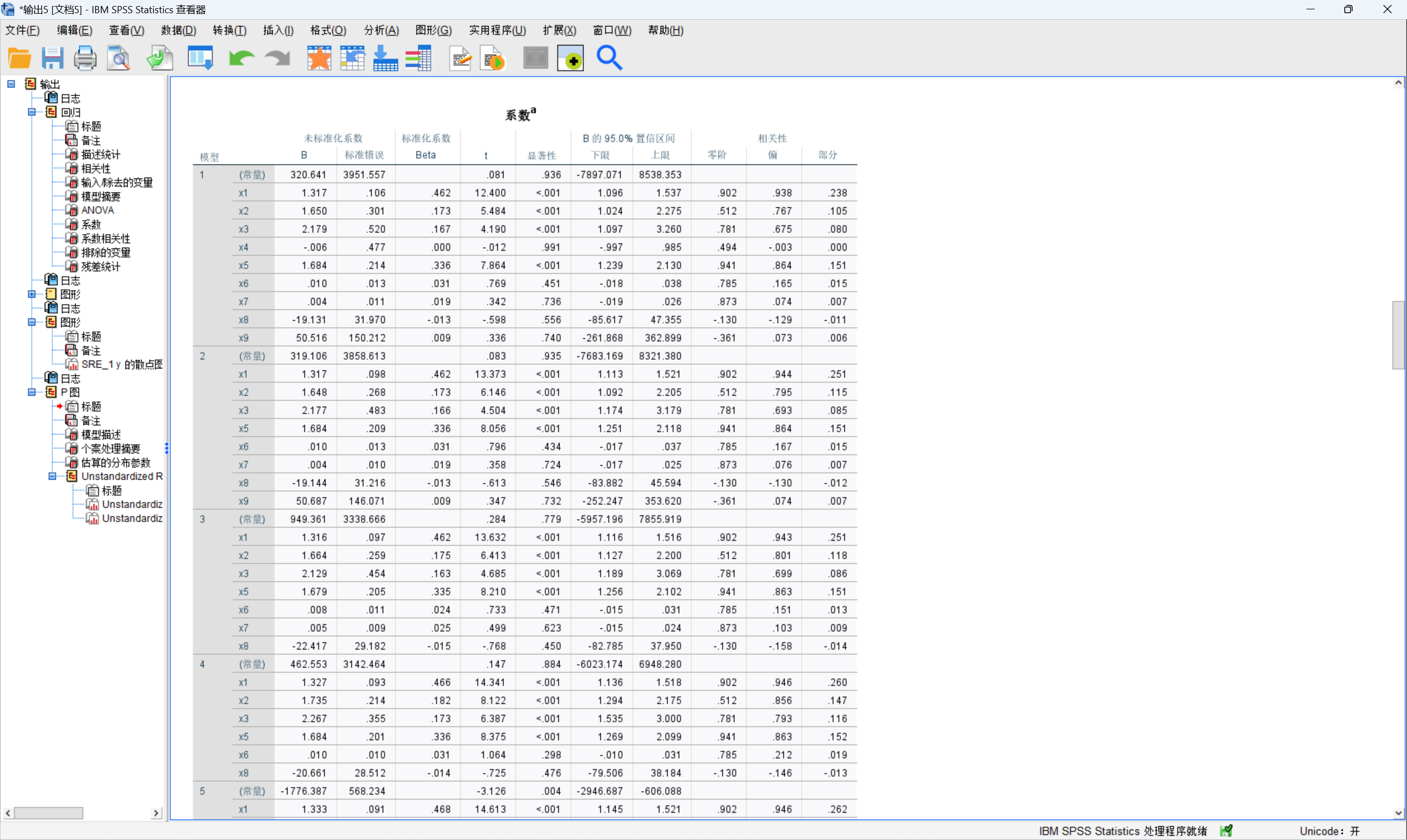
Task: Open the Recall recent dialogs icon
Action: [x=201, y=58]
